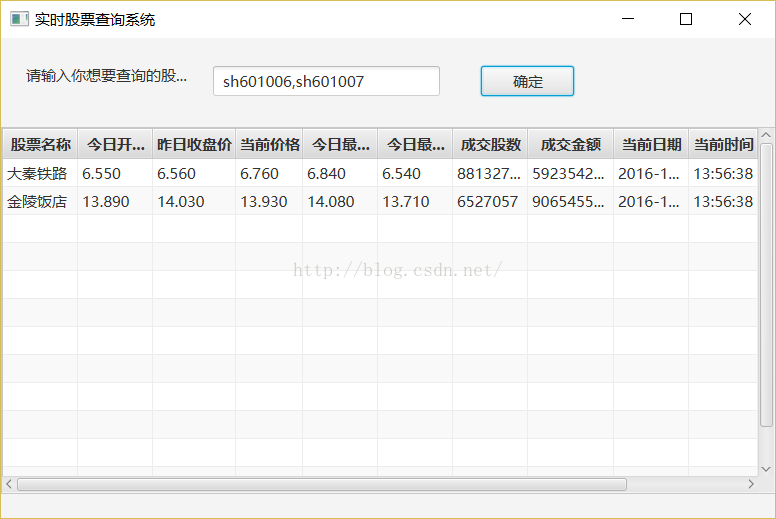Click the vertical scrollbar down arrow
Image resolution: width=776 pixels, height=519 pixels.
tap(766, 469)
